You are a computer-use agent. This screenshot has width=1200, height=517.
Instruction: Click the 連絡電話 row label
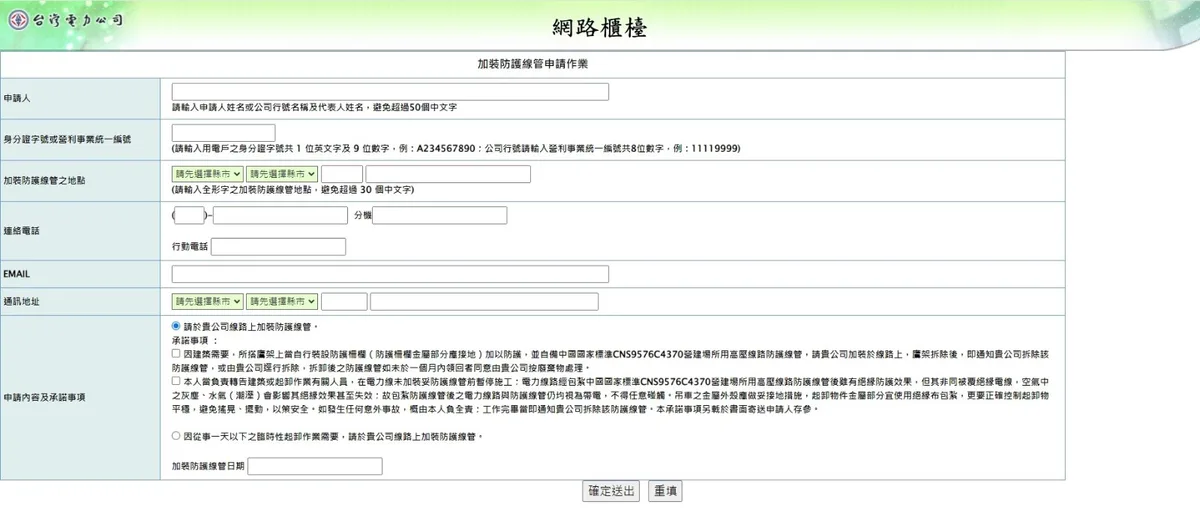click(x=21, y=231)
